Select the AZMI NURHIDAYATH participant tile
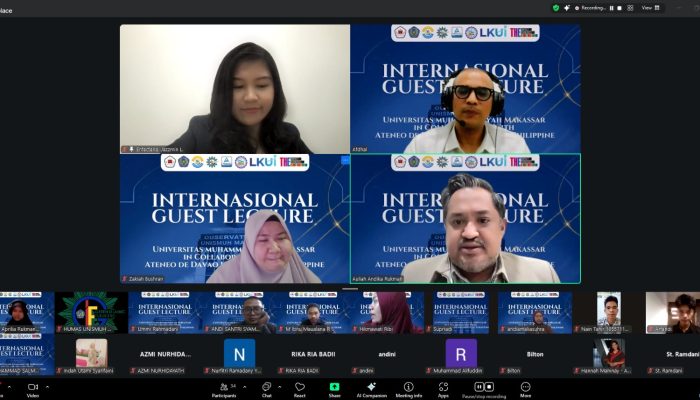 pyautogui.click(x=165, y=354)
